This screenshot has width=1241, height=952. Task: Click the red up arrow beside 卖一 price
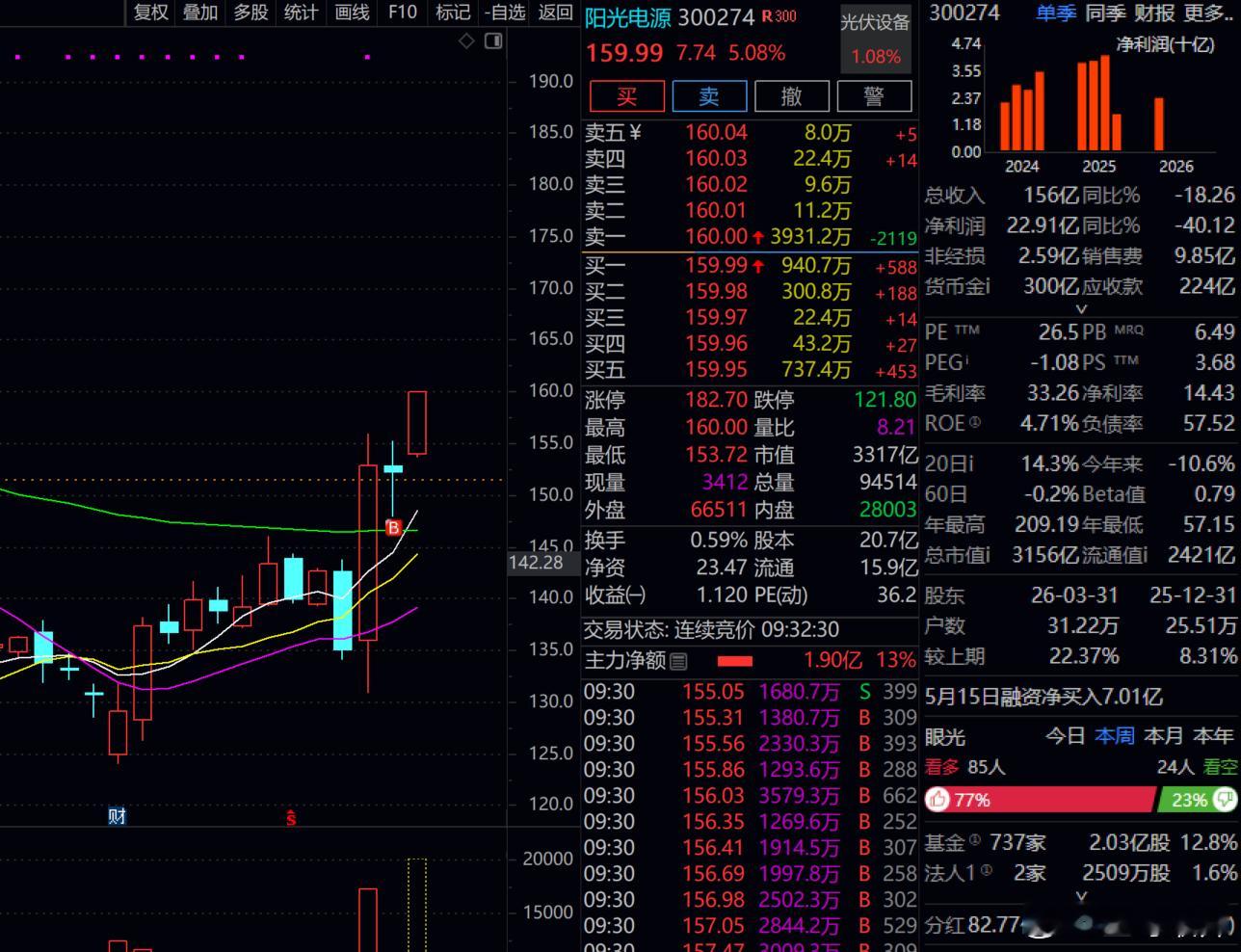[758, 237]
